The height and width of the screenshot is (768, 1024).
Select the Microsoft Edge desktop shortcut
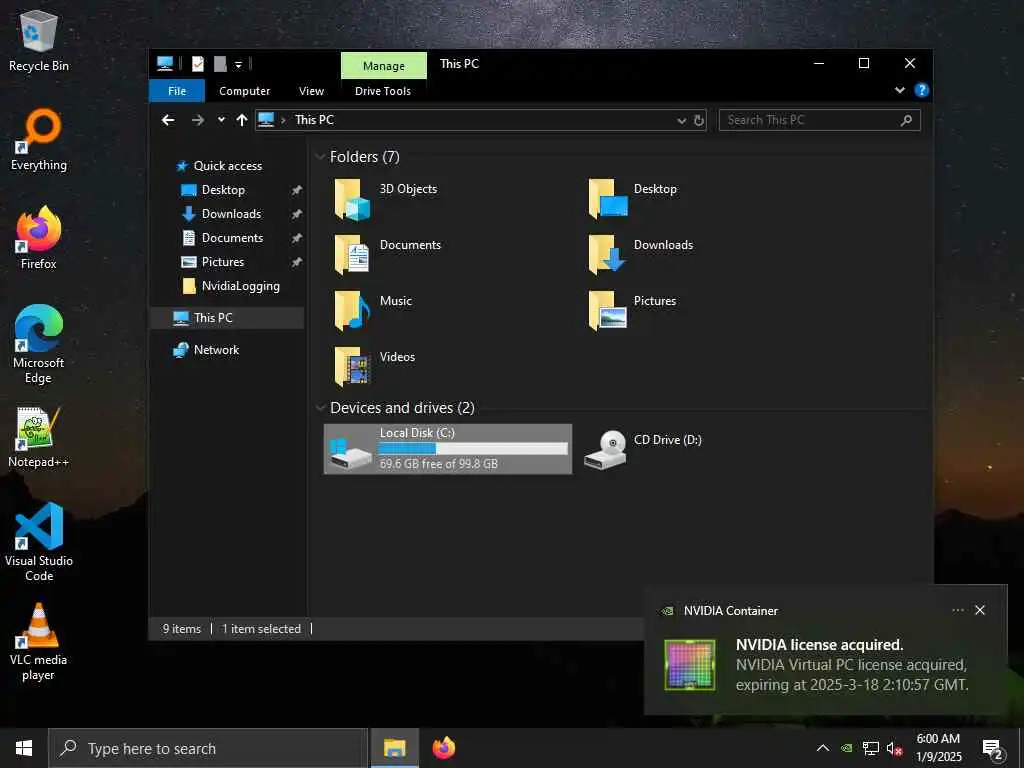(39, 344)
